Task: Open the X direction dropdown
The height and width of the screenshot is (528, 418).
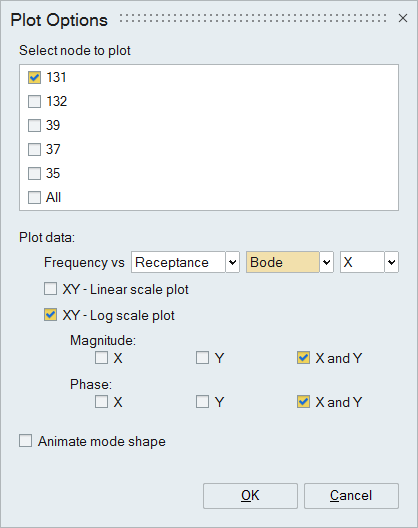Action: (391, 262)
